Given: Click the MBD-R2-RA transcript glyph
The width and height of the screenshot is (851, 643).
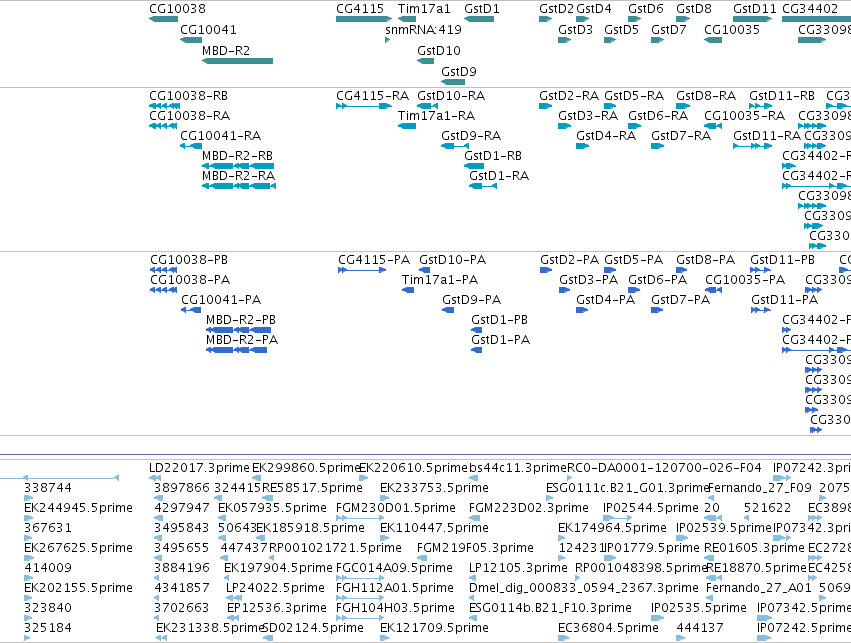Looking at the screenshot, I should 239,186.
